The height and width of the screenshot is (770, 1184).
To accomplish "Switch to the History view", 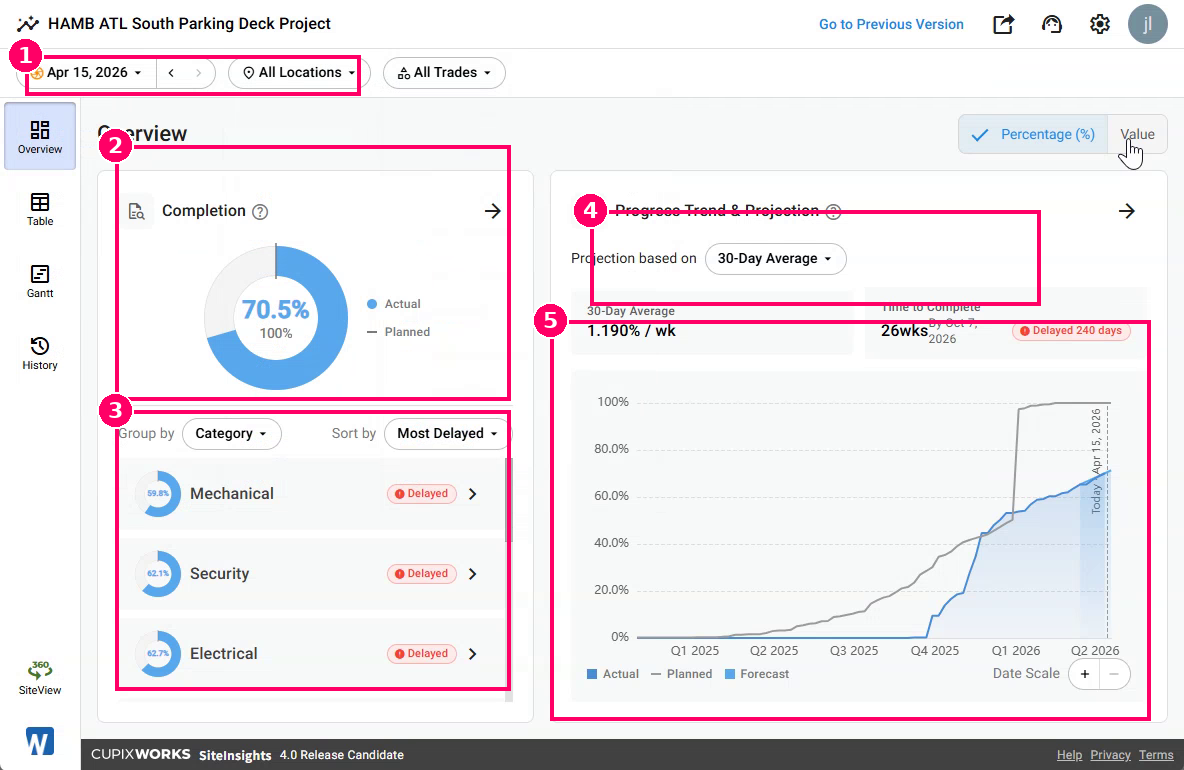I will 40,353.
